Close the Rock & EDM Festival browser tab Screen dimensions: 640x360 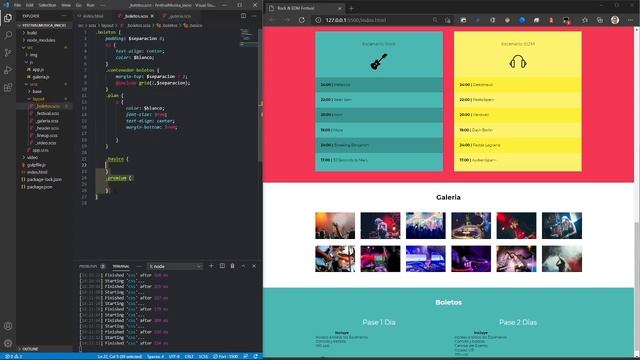coord(340,8)
